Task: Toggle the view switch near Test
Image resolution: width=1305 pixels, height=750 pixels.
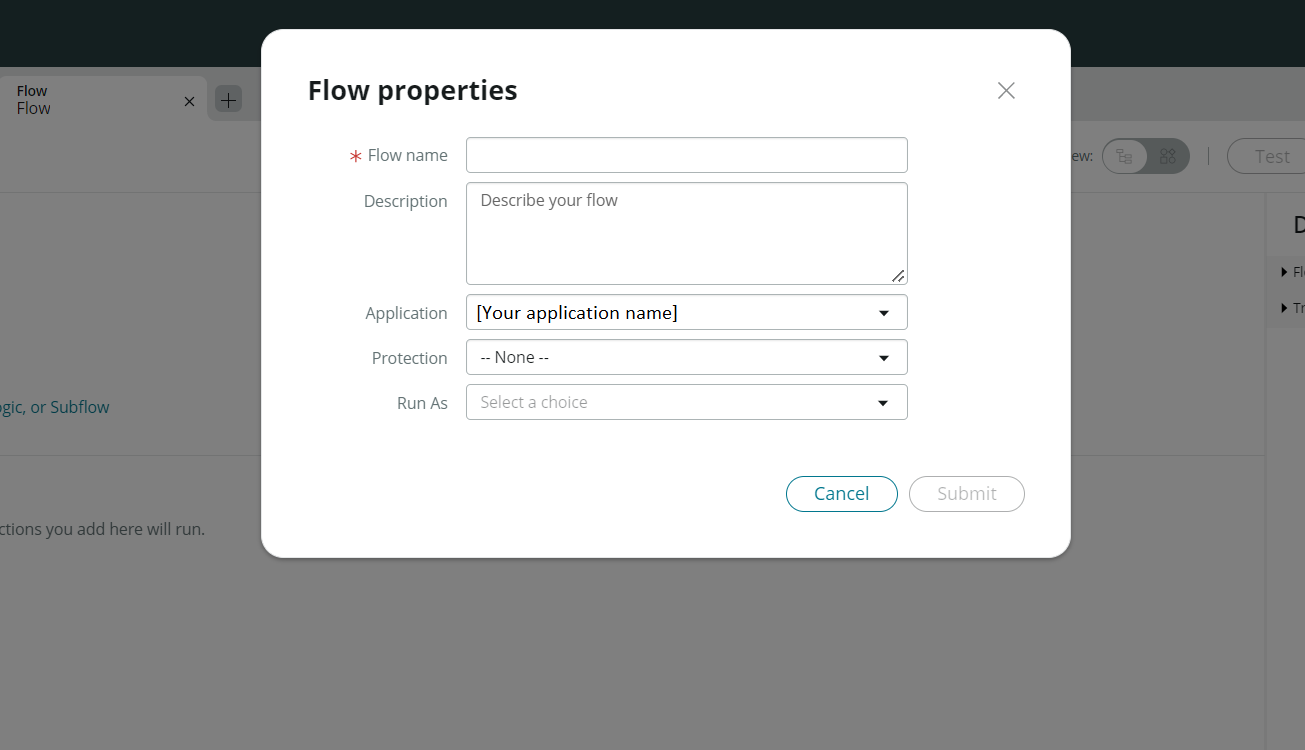Action: click(1145, 156)
